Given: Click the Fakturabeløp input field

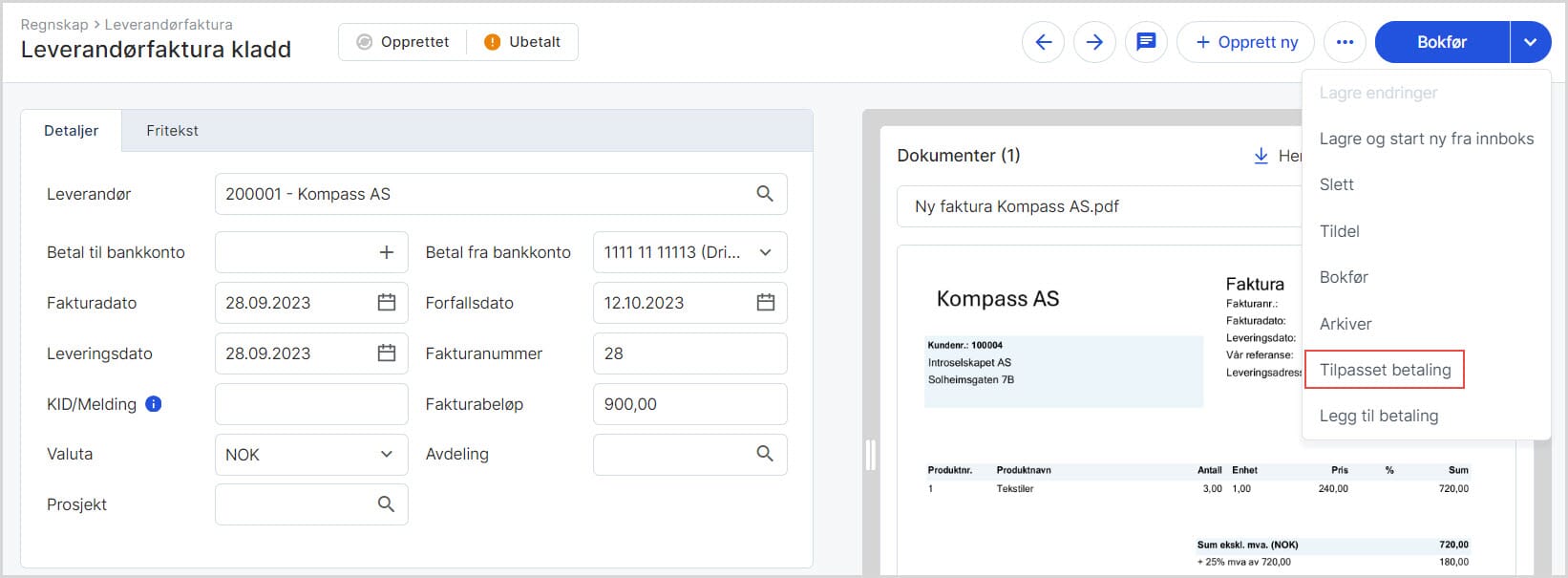Looking at the screenshot, I should [689, 404].
